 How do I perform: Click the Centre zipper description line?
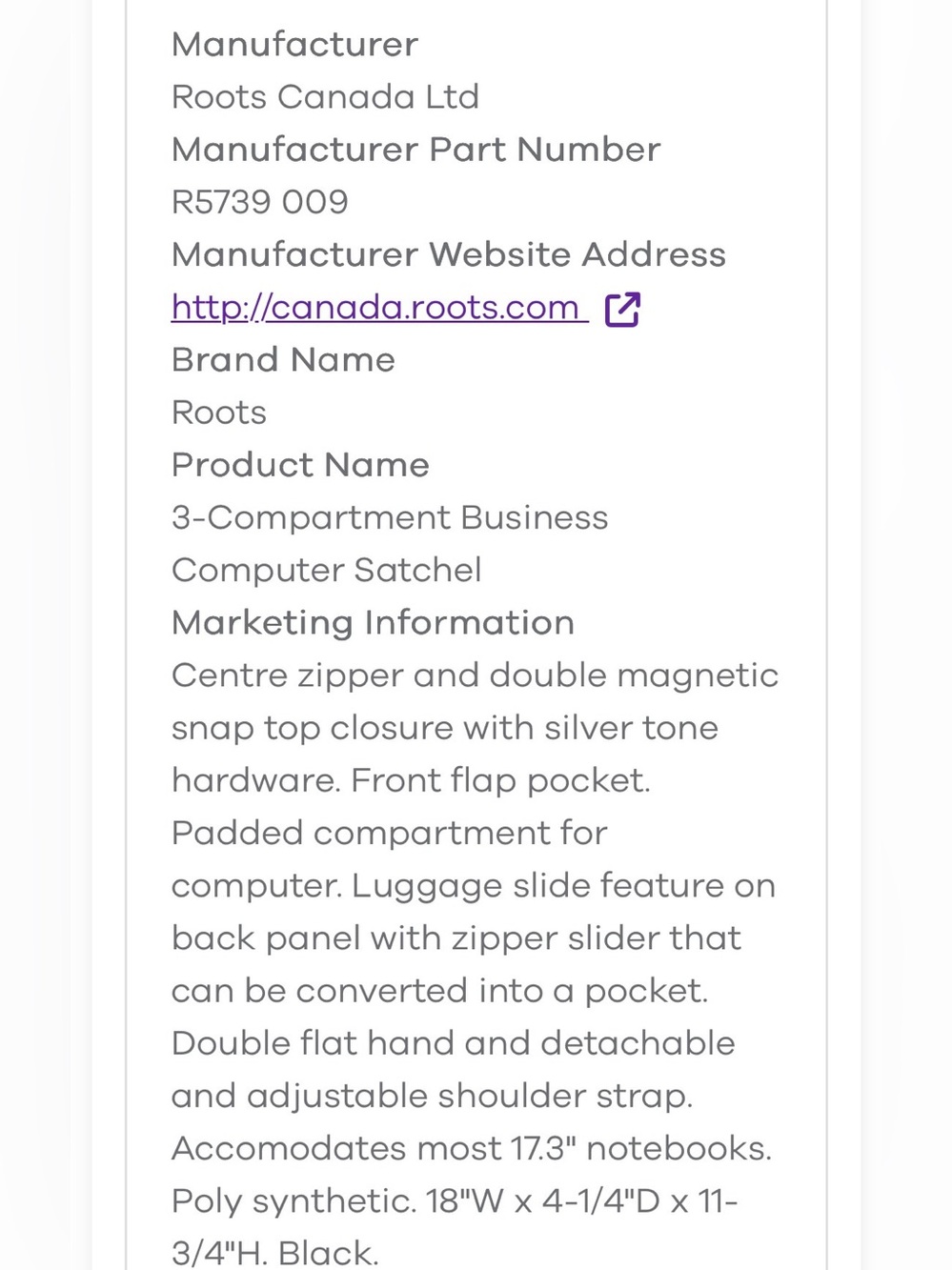[x=475, y=675]
